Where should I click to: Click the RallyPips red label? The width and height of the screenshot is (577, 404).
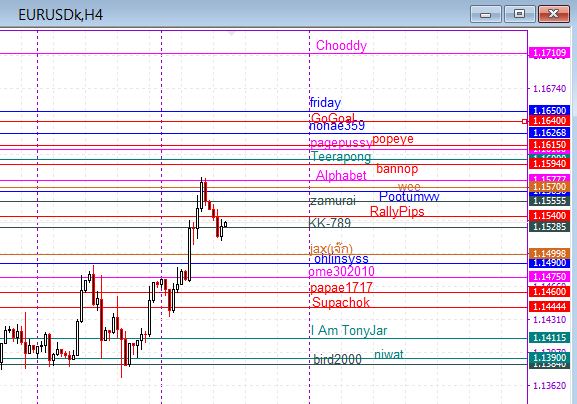point(397,212)
